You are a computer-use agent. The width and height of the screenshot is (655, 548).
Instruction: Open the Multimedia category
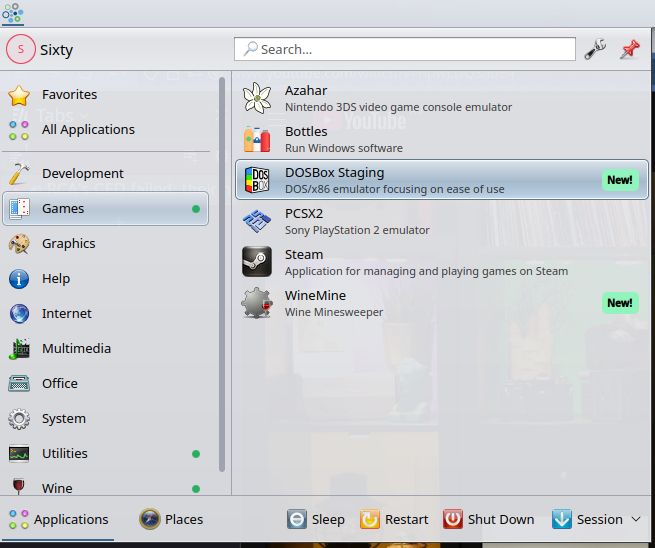[x=105, y=348]
